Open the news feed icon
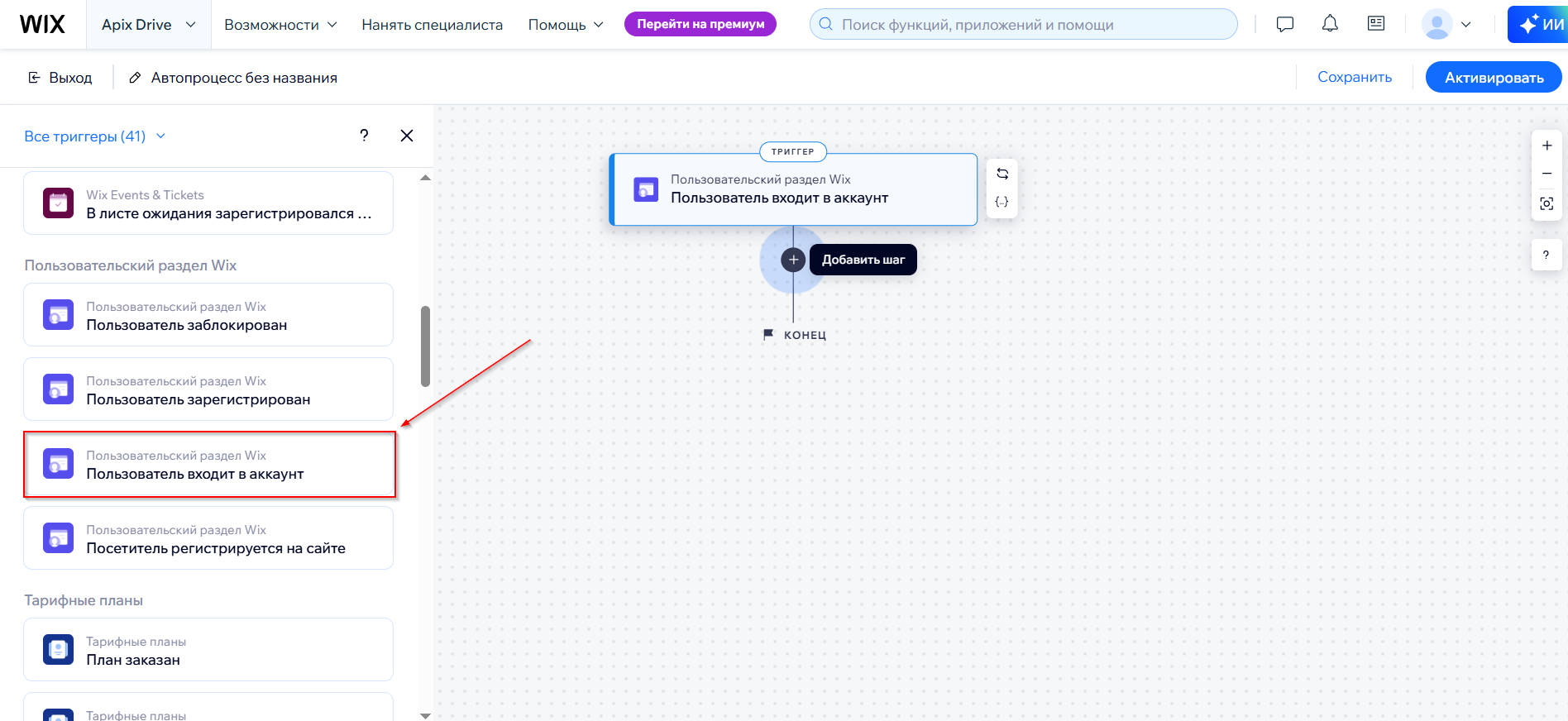Viewport: 1568px width, 721px height. coord(1376,23)
